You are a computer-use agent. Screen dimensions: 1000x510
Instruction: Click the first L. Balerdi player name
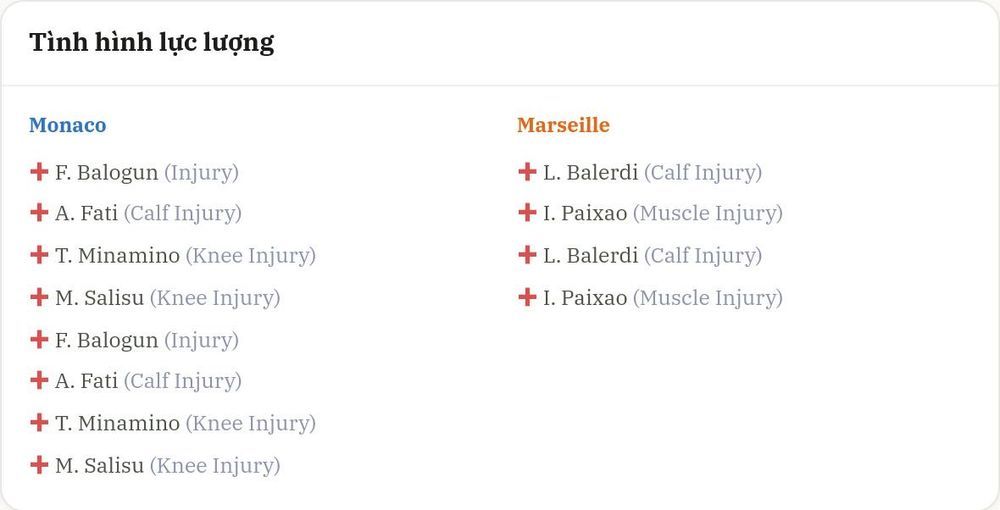click(591, 172)
